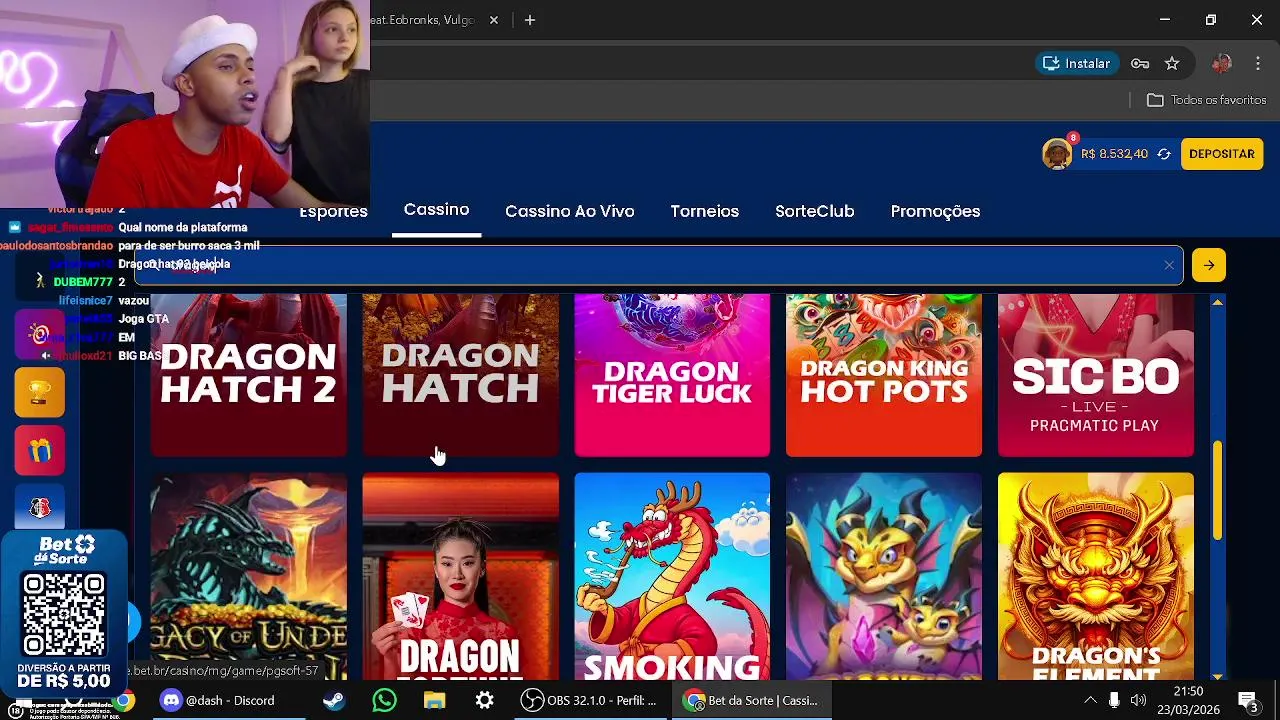Close the current browser tab

pyautogui.click(x=493, y=20)
